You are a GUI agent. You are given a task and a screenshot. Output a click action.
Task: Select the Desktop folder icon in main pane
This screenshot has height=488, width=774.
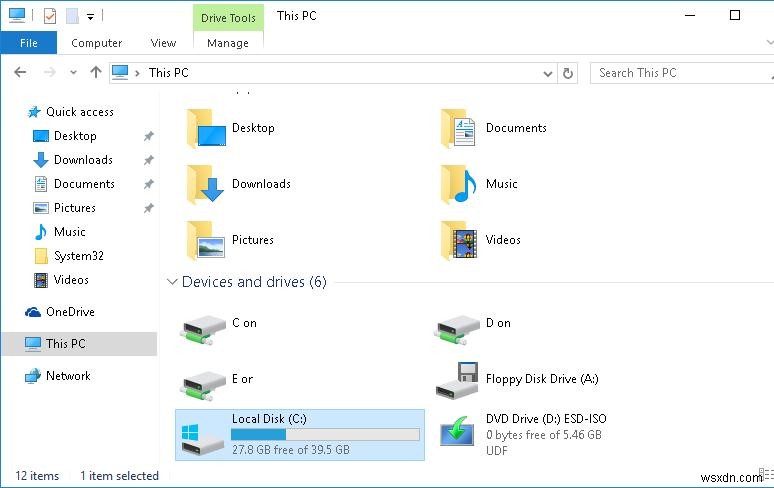coord(206,128)
